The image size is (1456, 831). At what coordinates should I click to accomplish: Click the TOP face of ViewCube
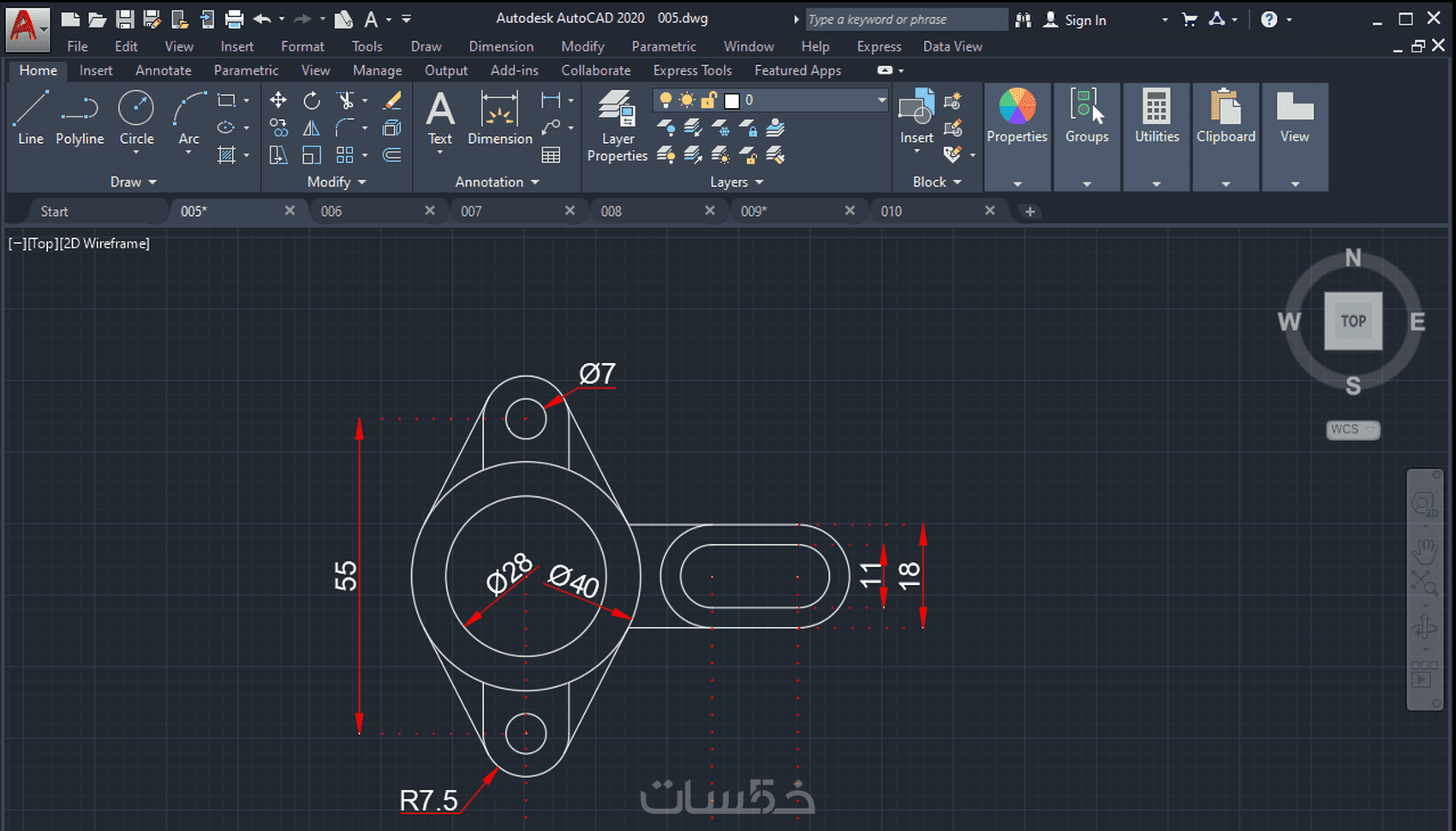click(x=1353, y=321)
